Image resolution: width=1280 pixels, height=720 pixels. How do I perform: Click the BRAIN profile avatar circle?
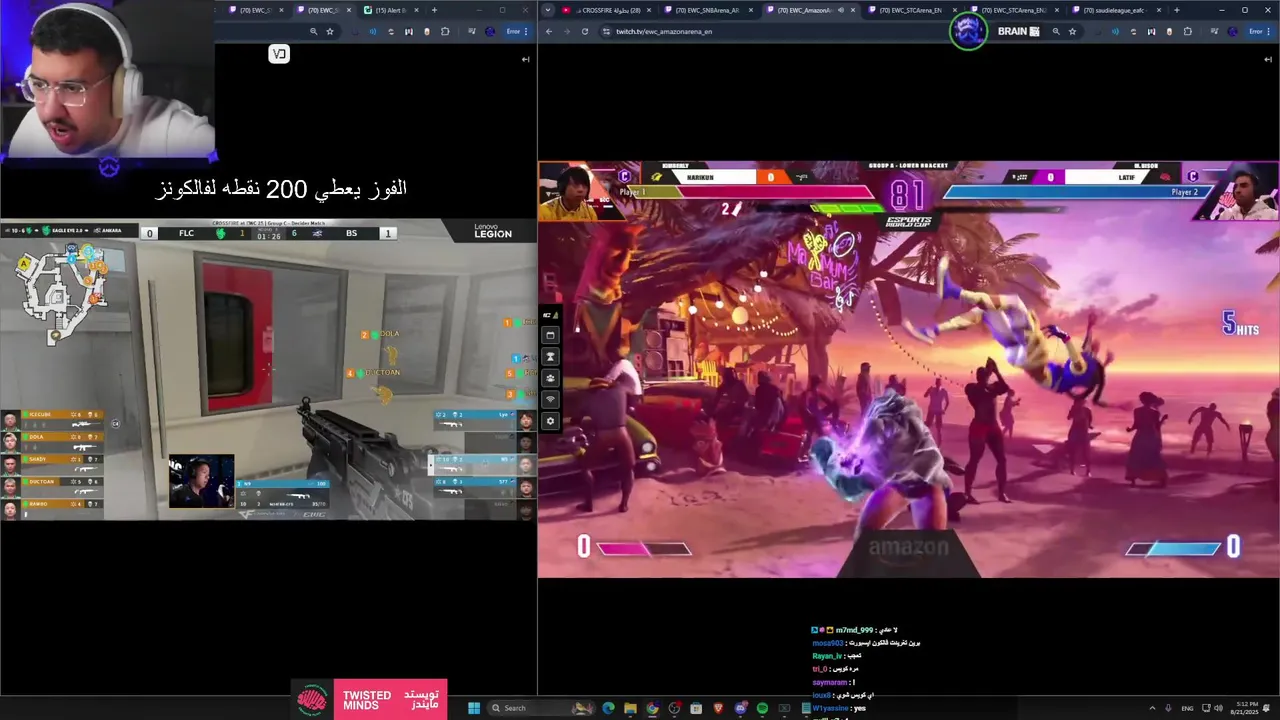tap(968, 32)
